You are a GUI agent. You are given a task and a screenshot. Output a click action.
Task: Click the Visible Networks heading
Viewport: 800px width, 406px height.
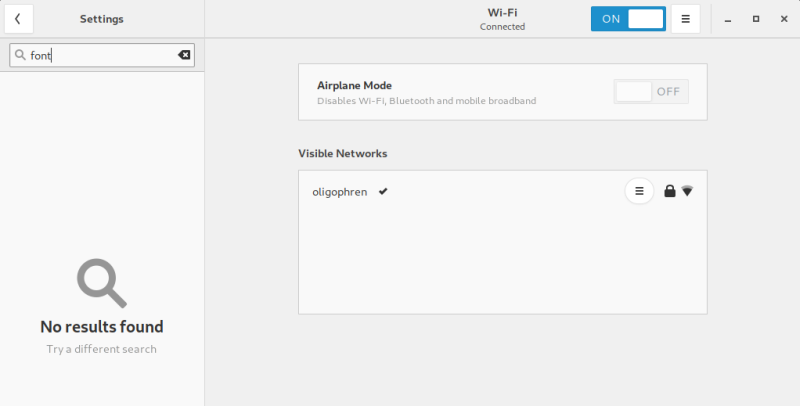click(342, 154)
